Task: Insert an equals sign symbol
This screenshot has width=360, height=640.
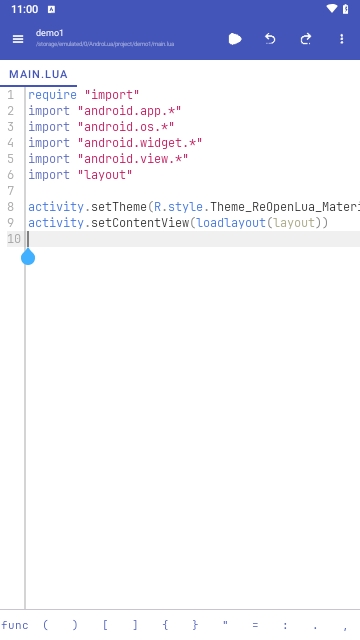Action: click(x=255, y=625)
